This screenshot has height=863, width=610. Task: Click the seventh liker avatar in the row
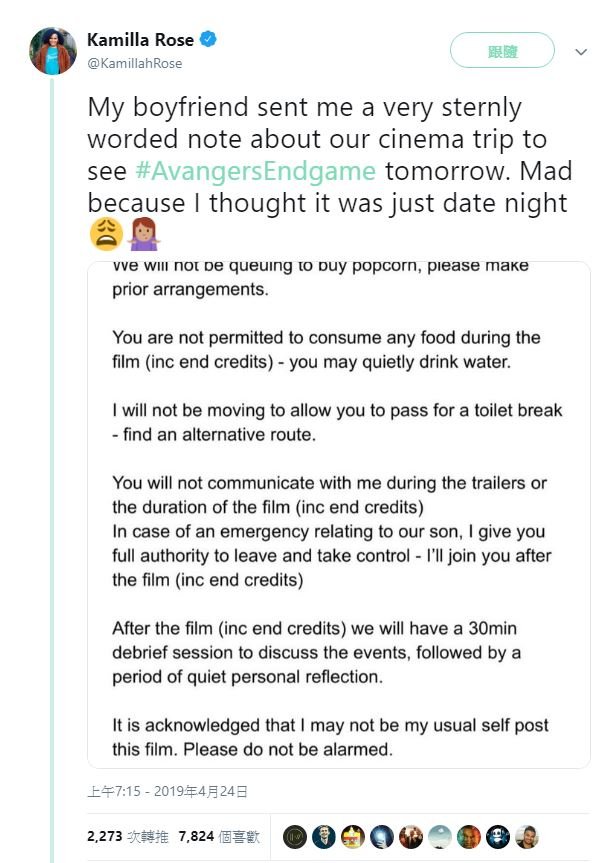469,836
